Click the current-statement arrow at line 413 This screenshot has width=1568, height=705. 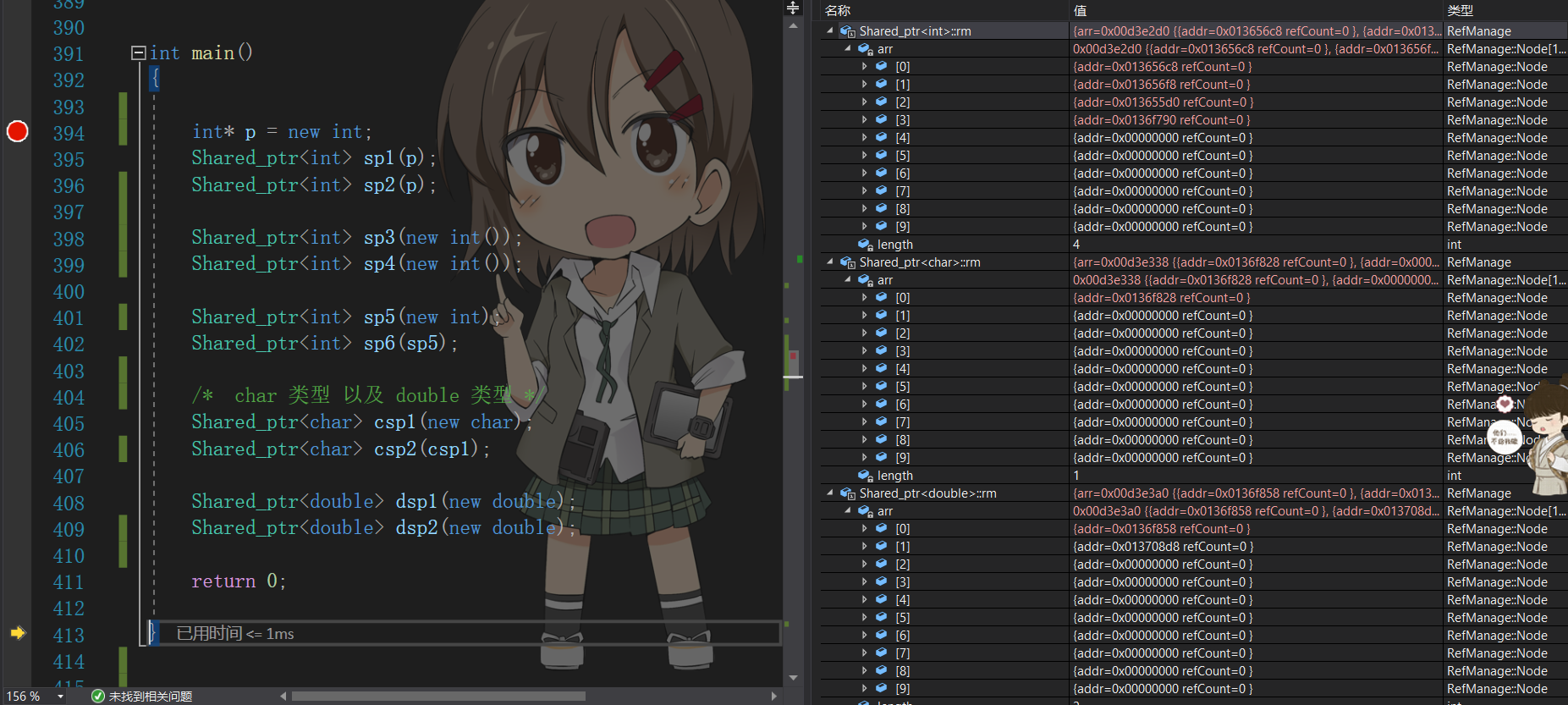point(17,633)
